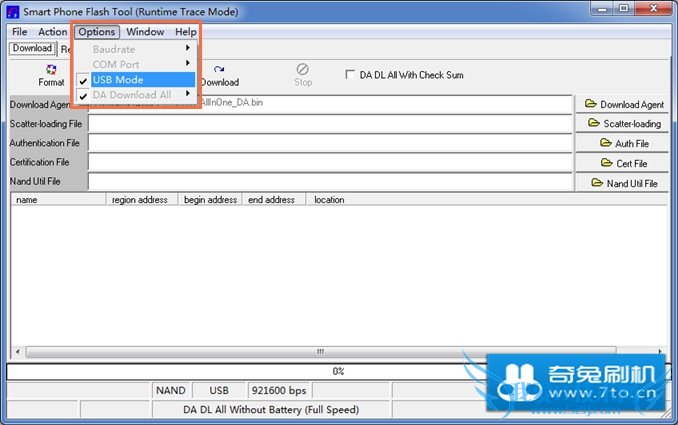Click the Scatter-loading File input field

coord(330,124)
